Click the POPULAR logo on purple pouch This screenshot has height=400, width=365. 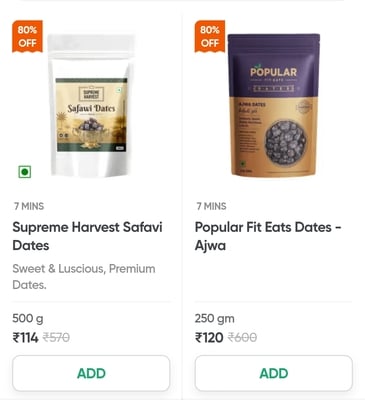click(274, 72)
